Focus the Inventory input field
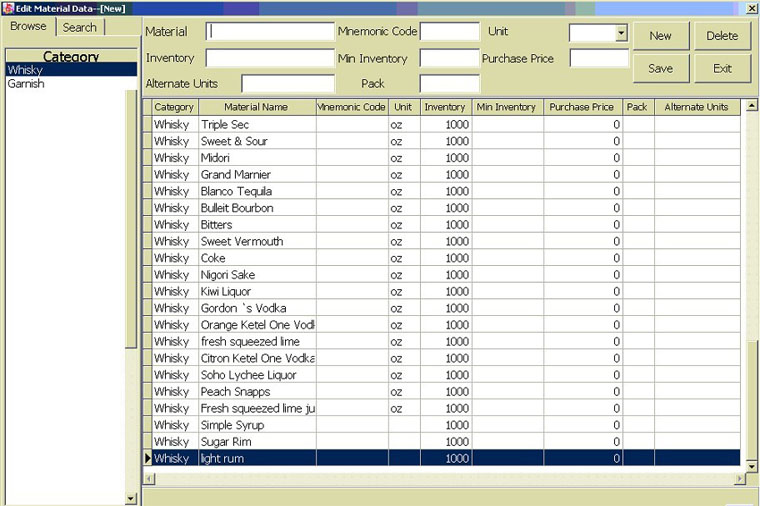 (270, 58)
